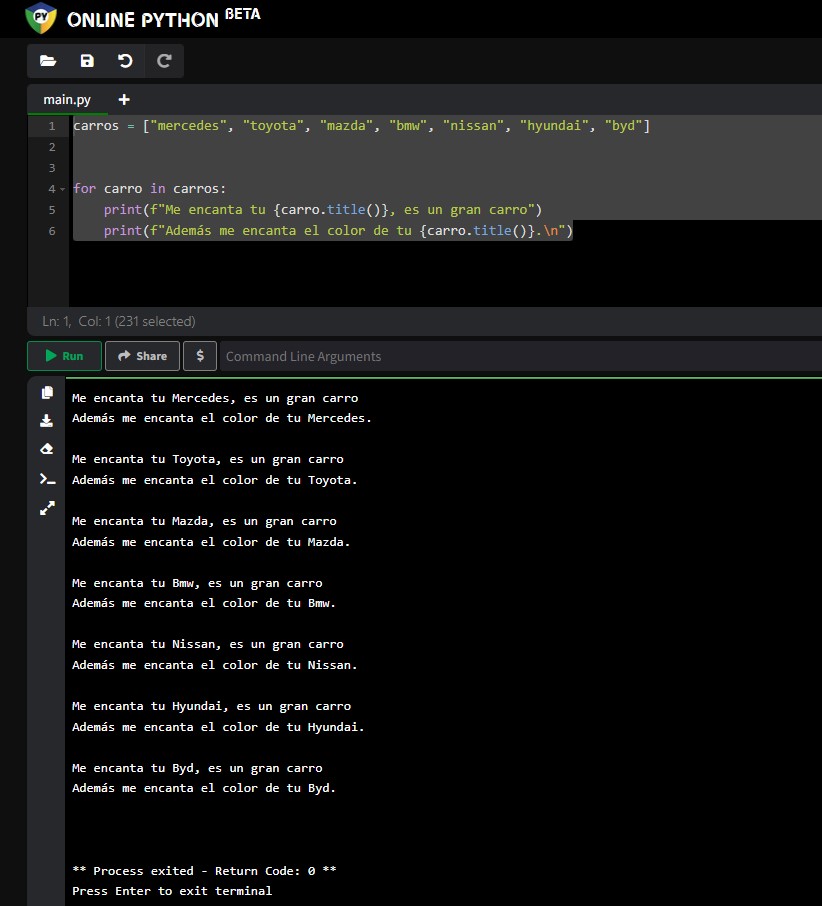Redo the last edit

[164, 61]
